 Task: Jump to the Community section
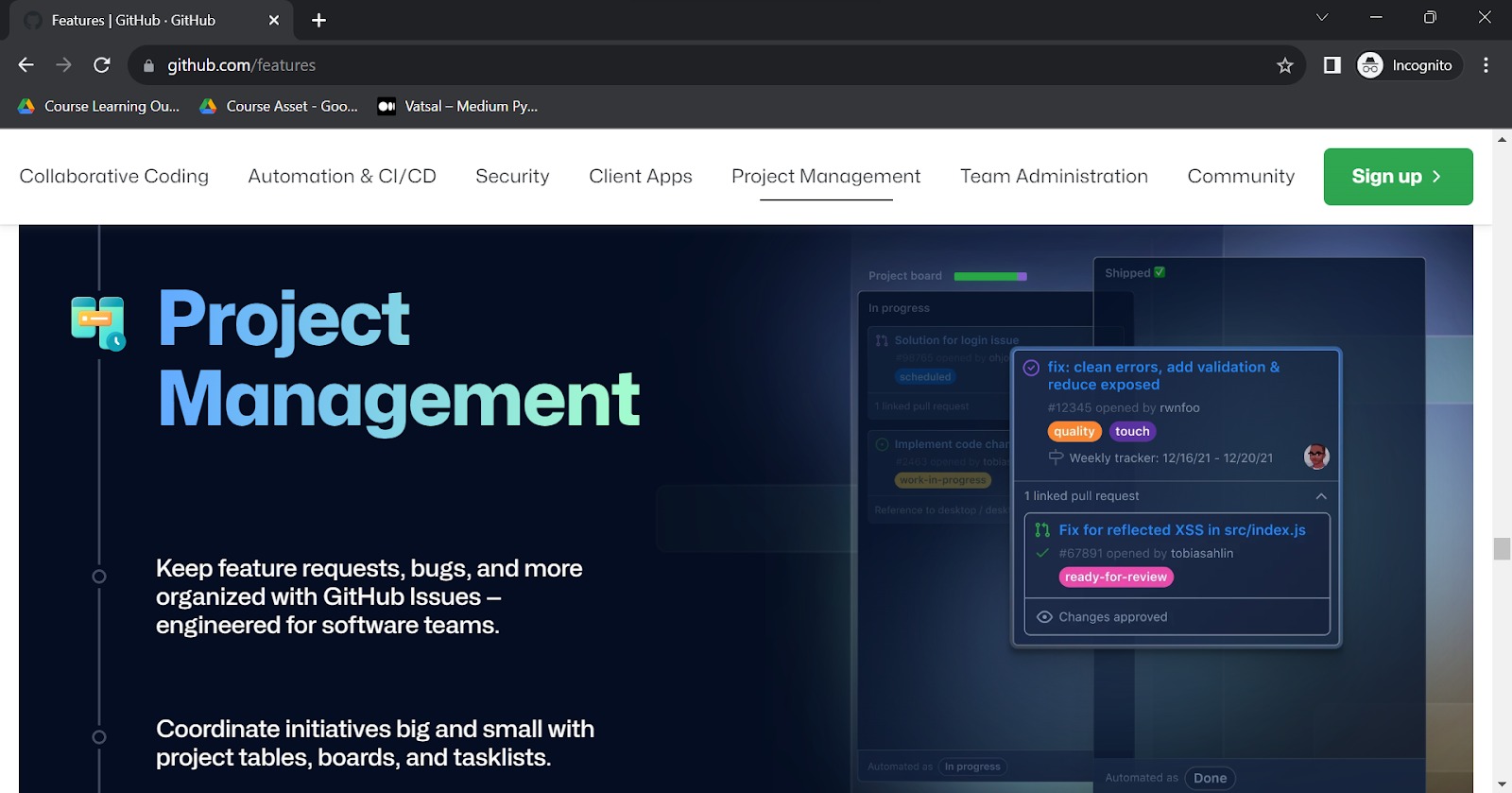coord(1241,176)
